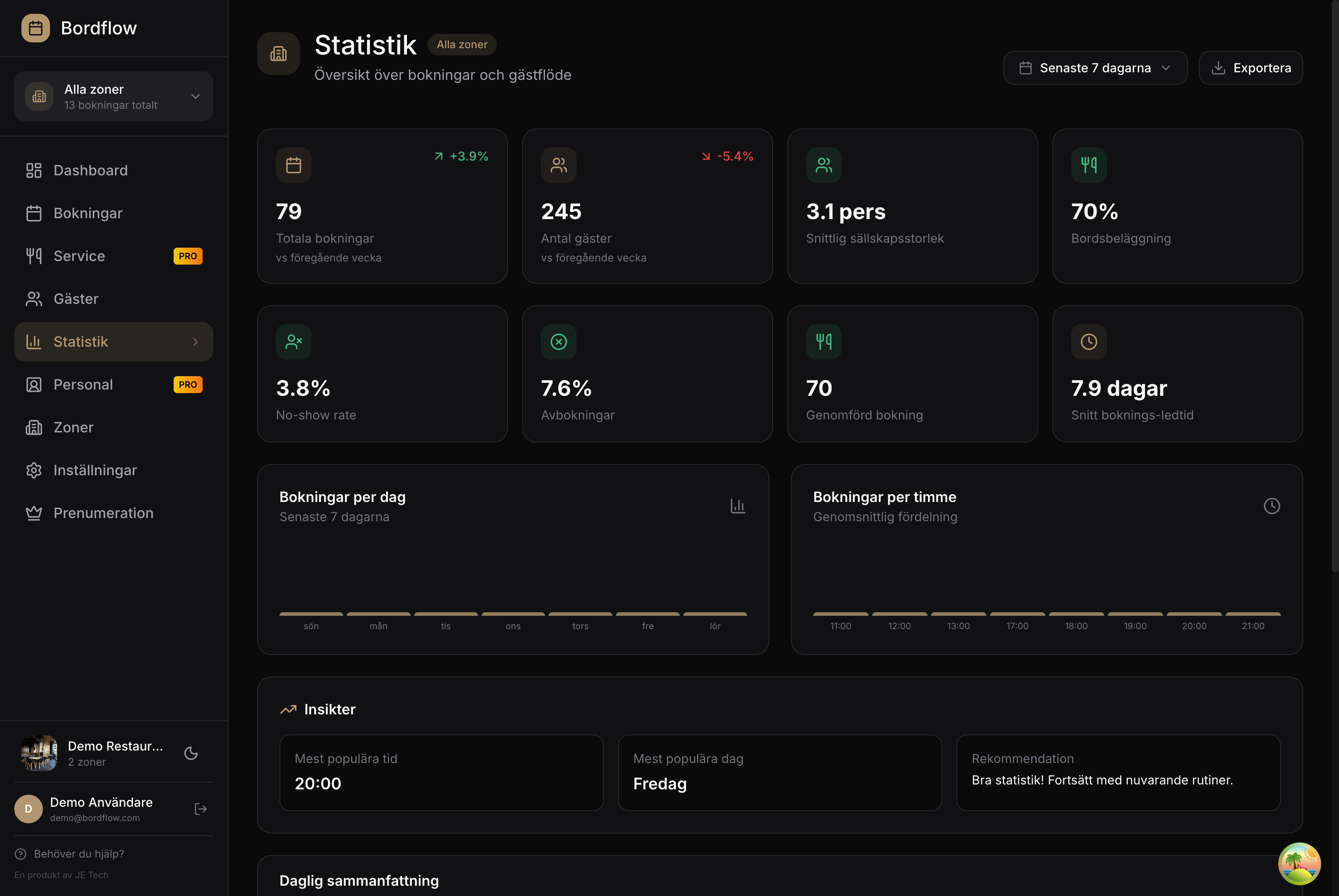Image resolution: width=1339 pixels, height=896 pixels.
Task: Click the PRO badge next to Service
Action: point(187,255)
